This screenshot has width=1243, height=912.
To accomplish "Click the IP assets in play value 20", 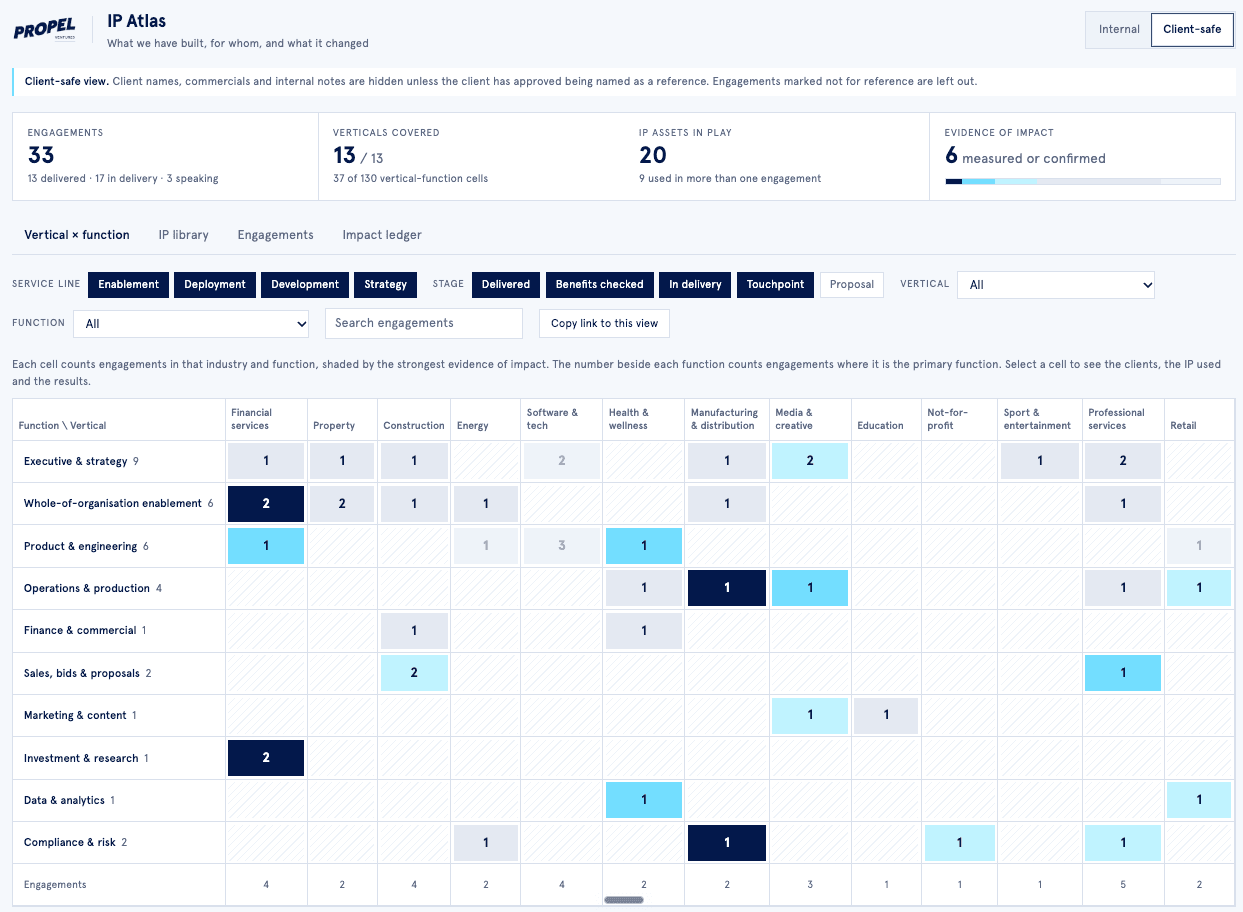I will coord(653,155).
